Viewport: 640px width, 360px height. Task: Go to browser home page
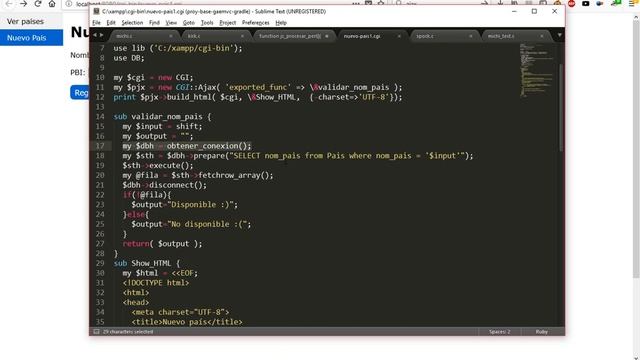[52, 4]
